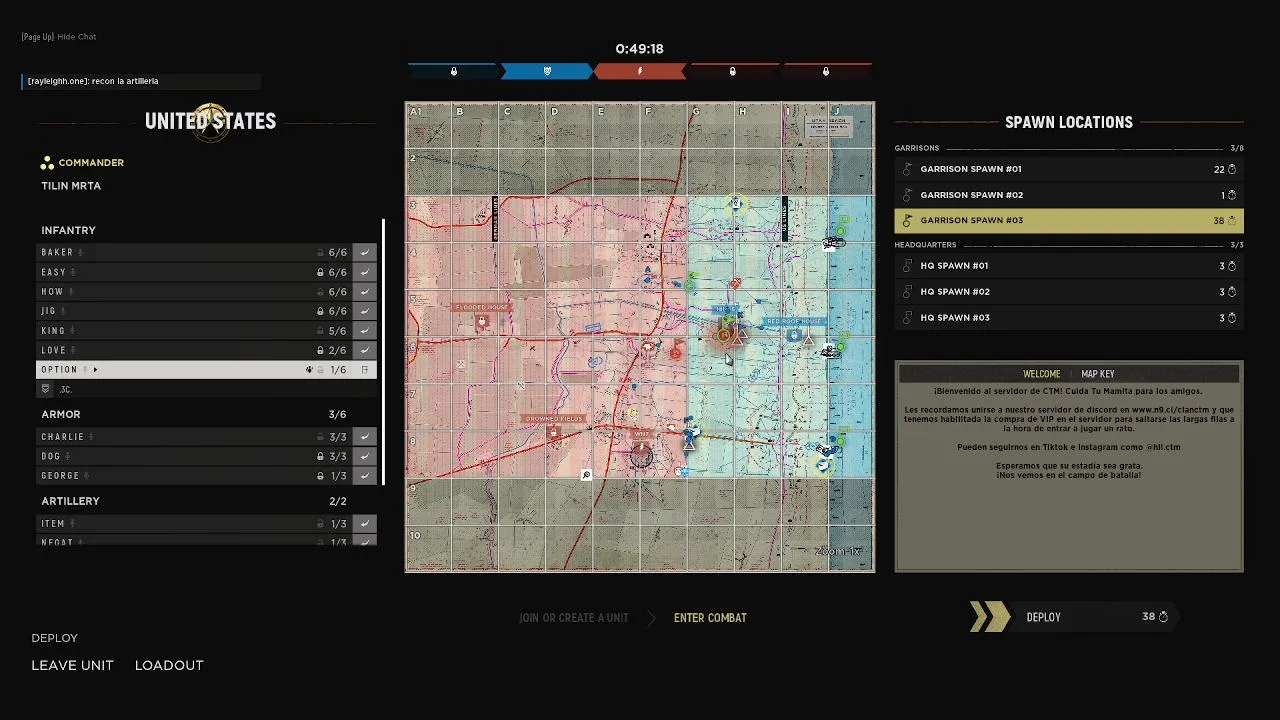Toggle the lock on Option unit
Viewport: 1280px width, 720px height.
(321, 370)
